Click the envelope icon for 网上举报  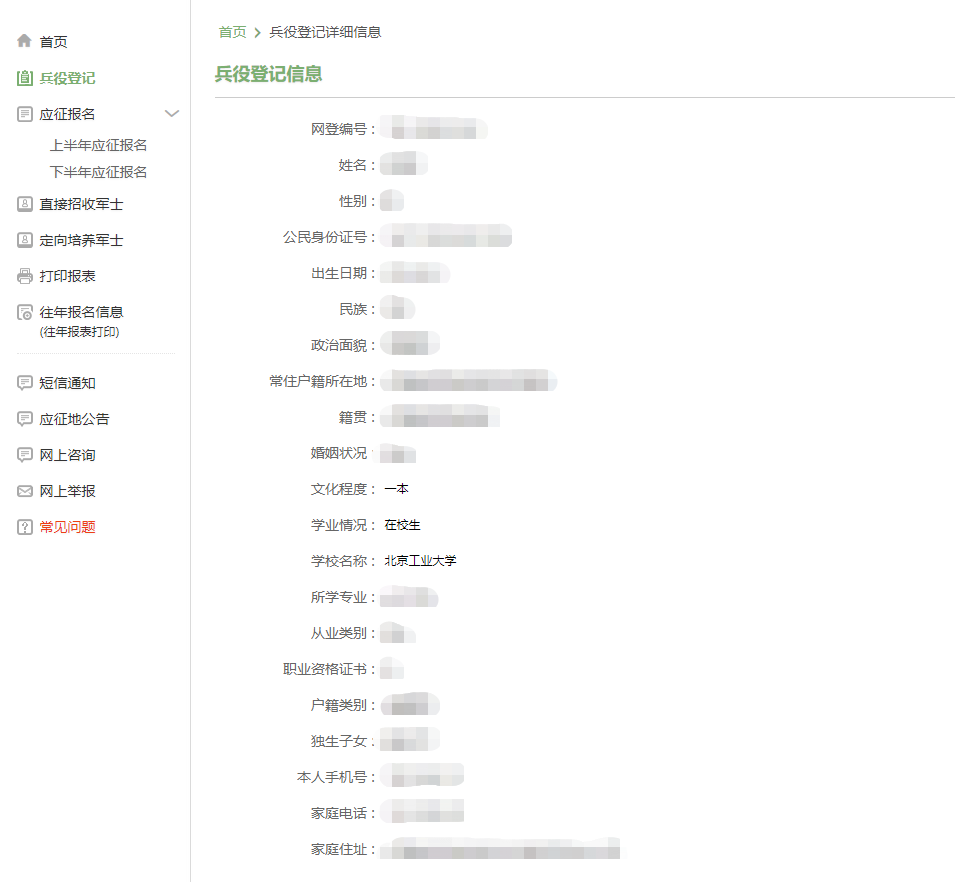click(24, 491)
